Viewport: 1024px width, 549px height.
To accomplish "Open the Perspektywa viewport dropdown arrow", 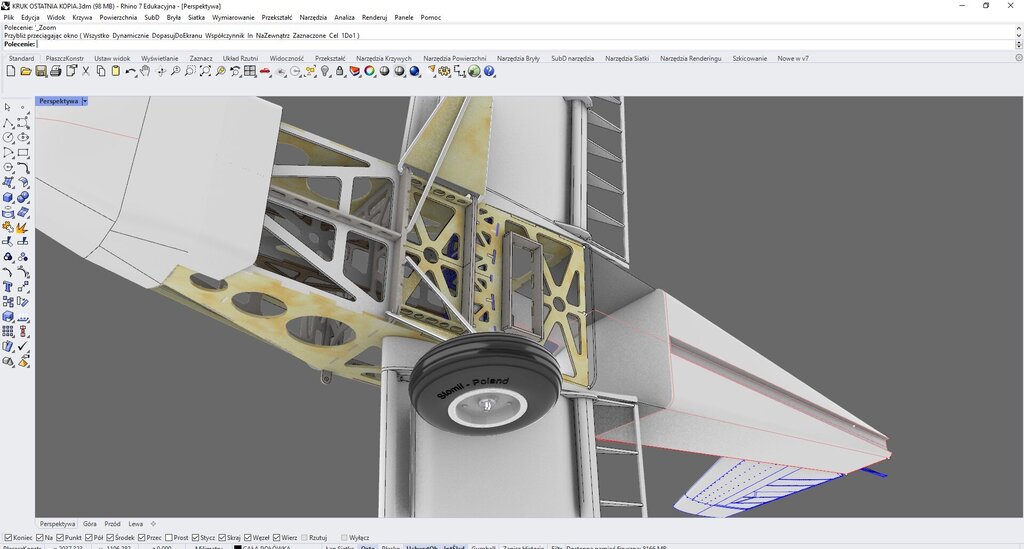I will pyautogui.click(x=85, y=101).
